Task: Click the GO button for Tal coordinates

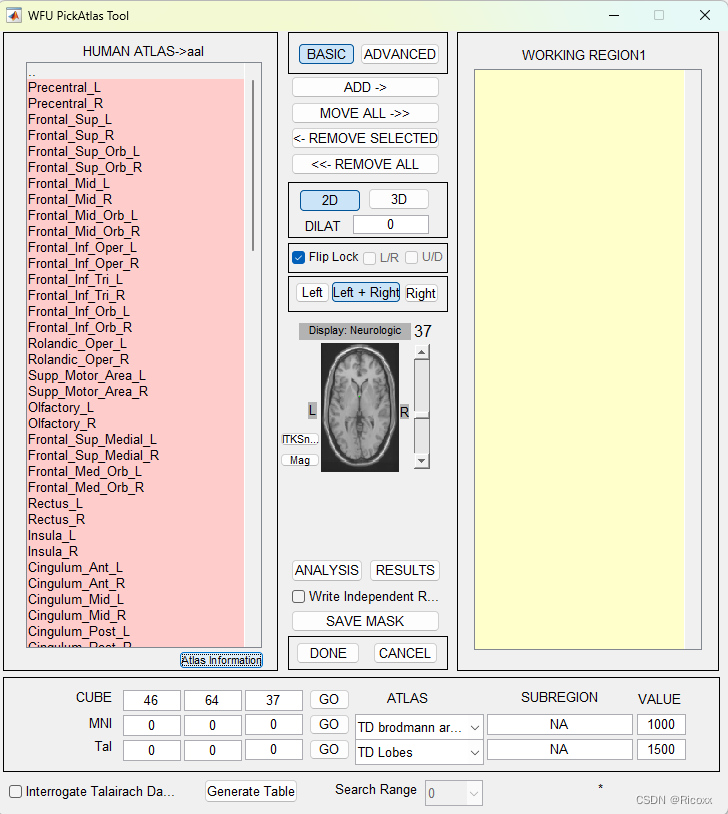Action: pyautogui.click(x=329, y=749)
